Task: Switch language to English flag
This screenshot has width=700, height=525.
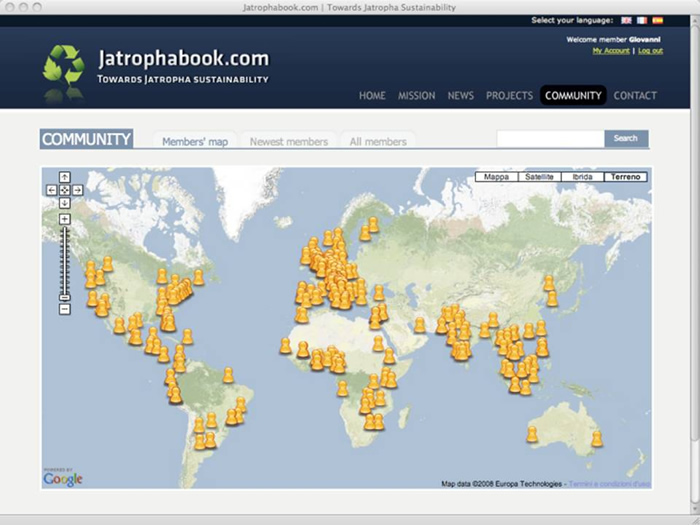Action: coord(626,20)
